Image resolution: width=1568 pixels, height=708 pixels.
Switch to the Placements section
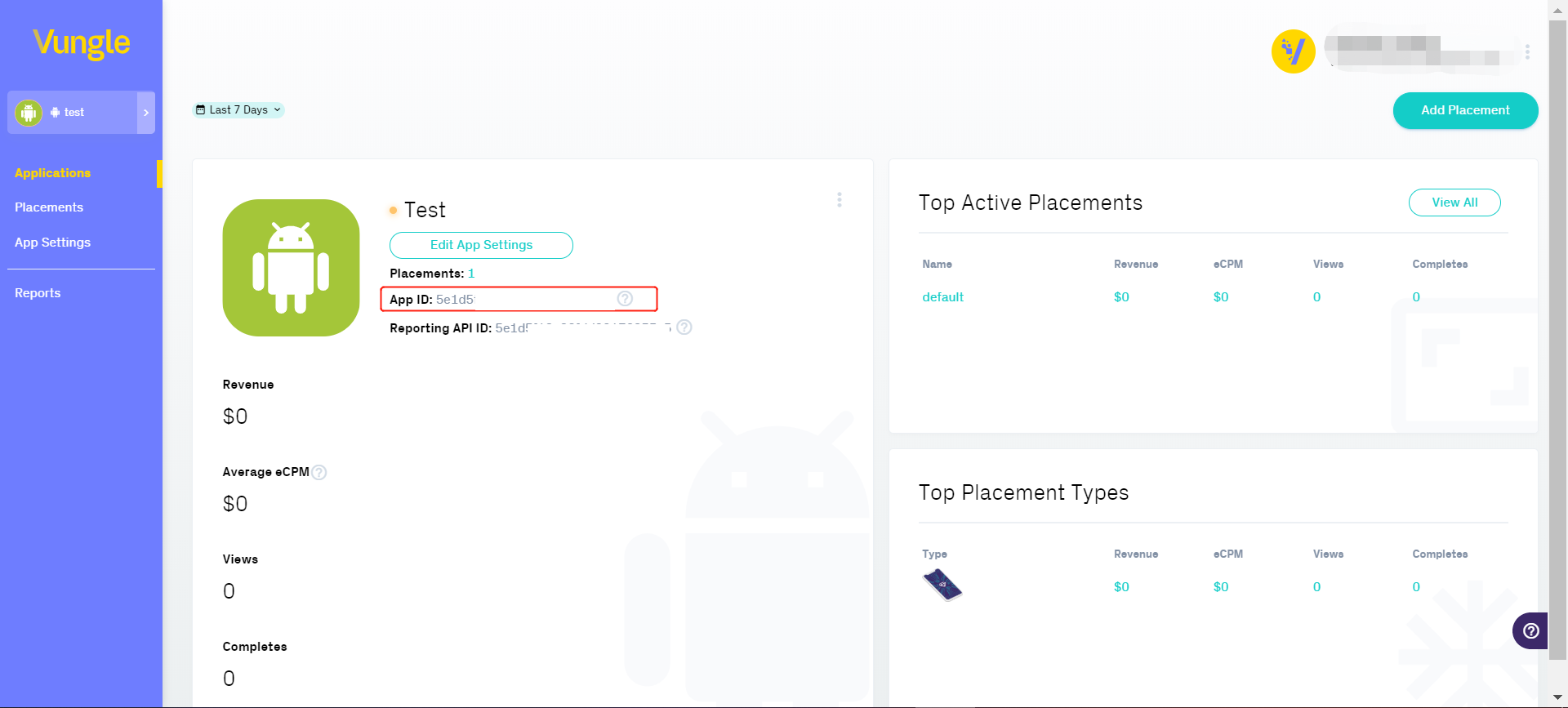[x=49, y=207]
